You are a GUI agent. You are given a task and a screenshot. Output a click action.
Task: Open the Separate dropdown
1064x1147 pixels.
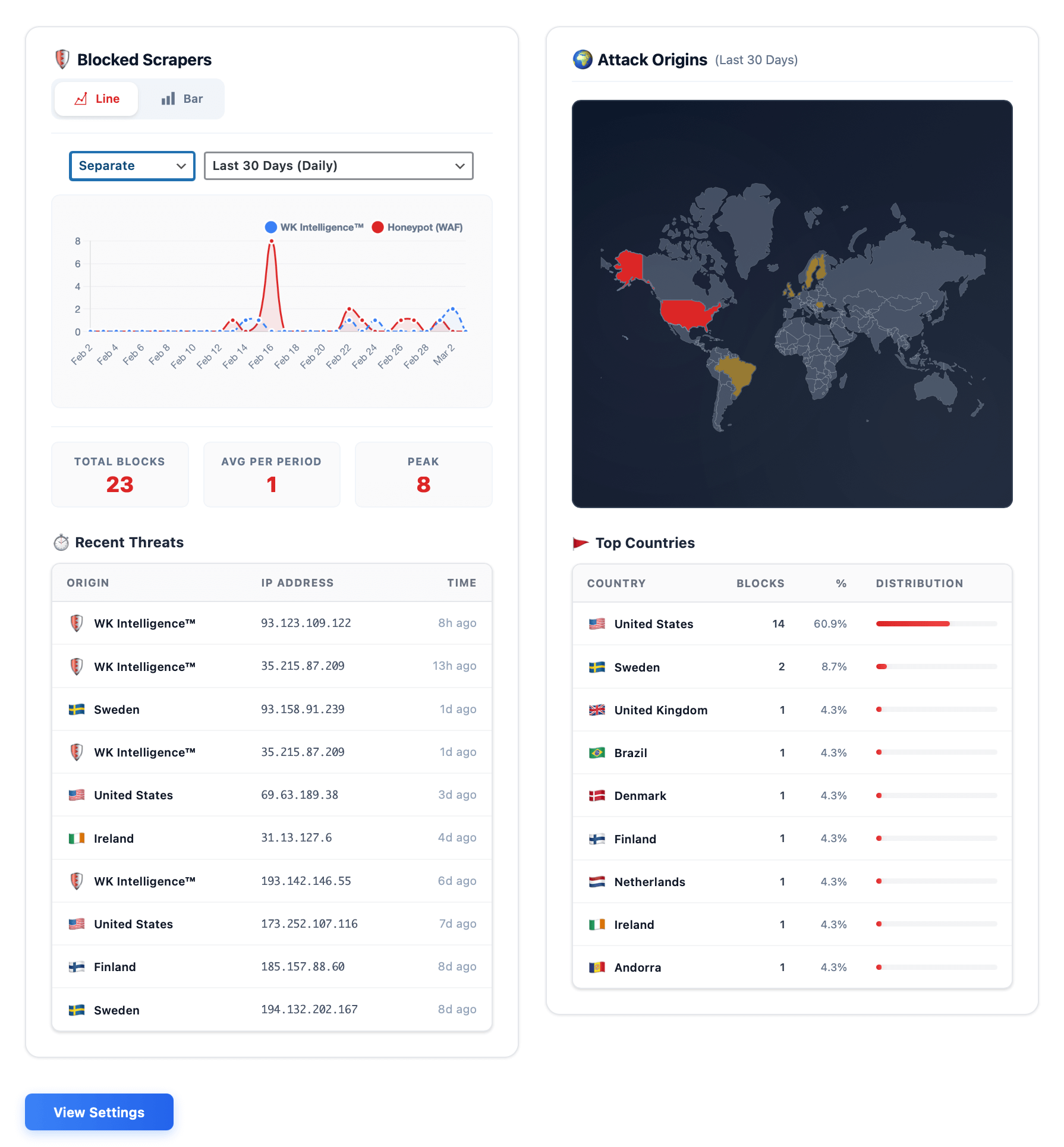[x=132, y=166]
